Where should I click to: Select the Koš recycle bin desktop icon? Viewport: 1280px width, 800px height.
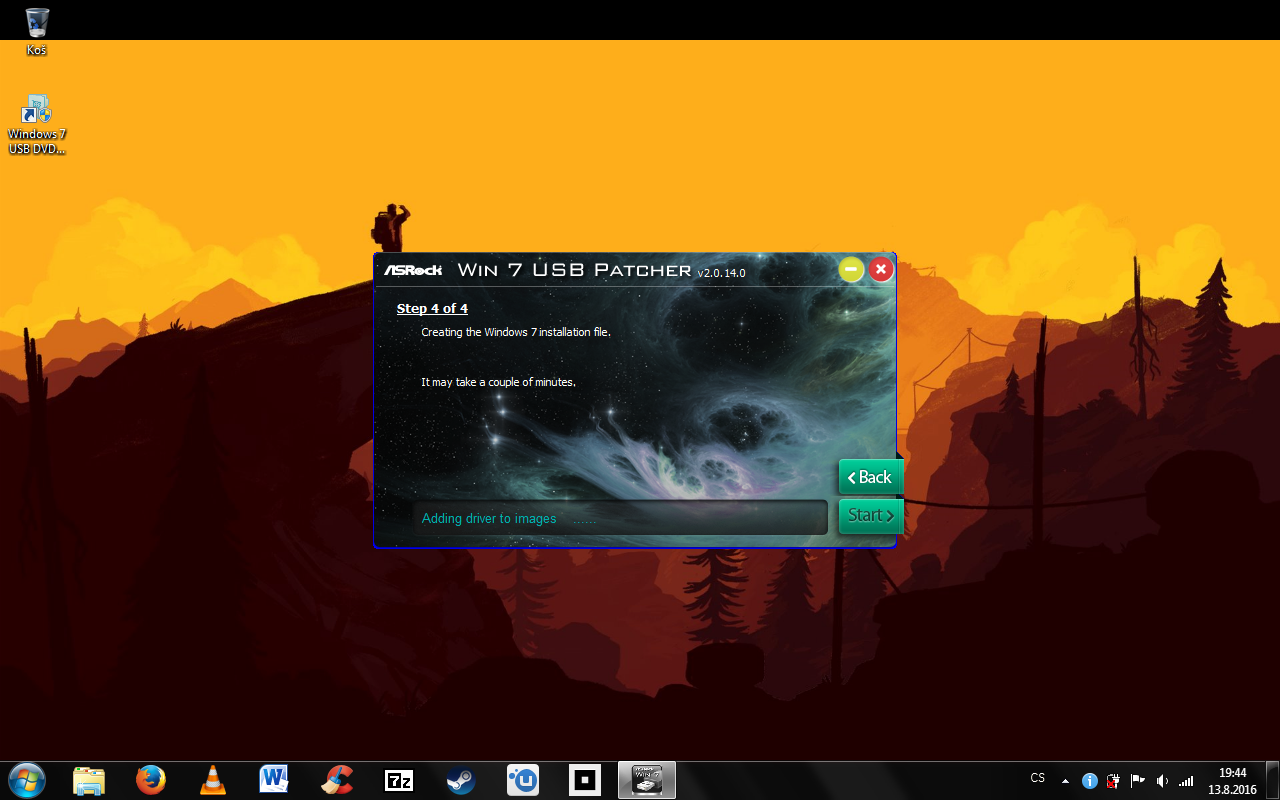click(x=37, y=31)
